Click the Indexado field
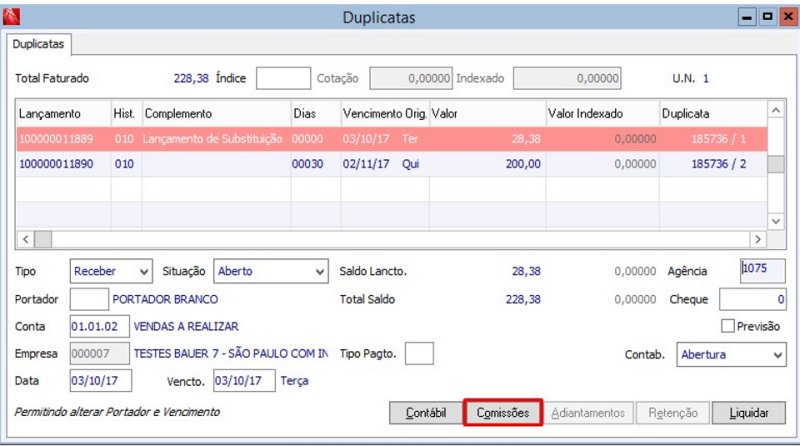The height and width of the screenshot is (446, 800). [567, 78]
